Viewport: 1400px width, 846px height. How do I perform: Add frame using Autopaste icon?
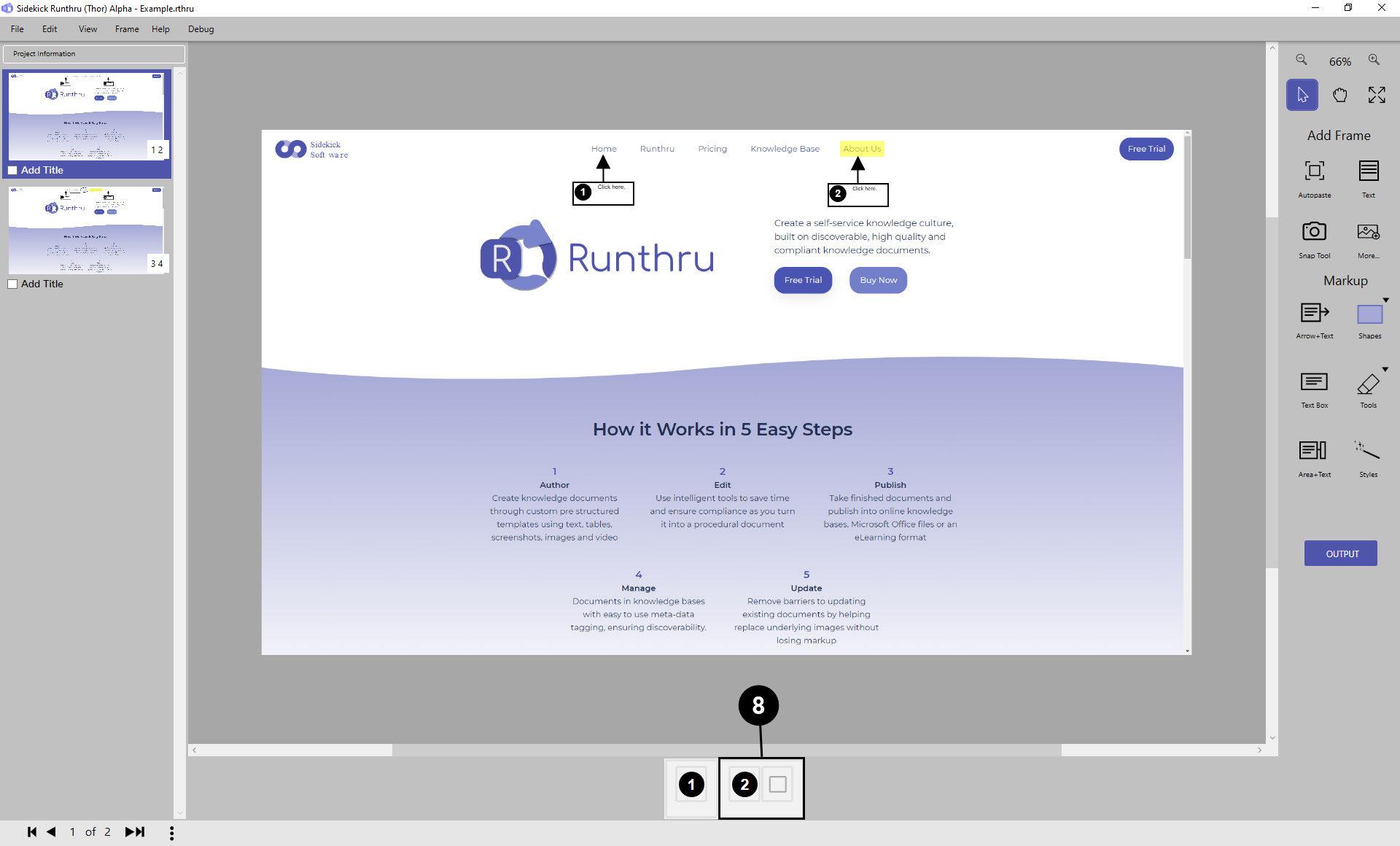pos(1315,171)
